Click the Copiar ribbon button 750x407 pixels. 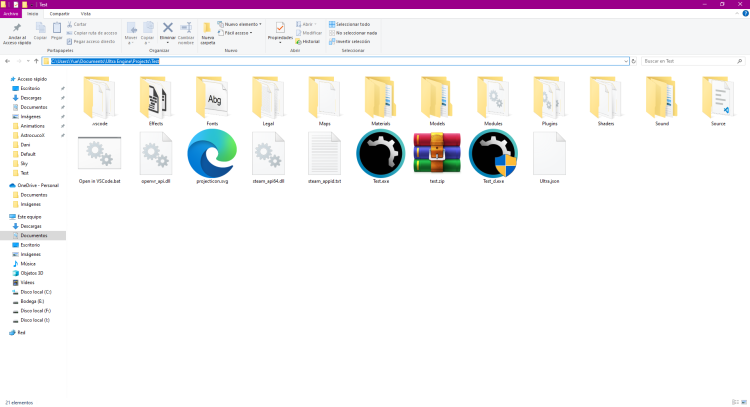point(40,31)
